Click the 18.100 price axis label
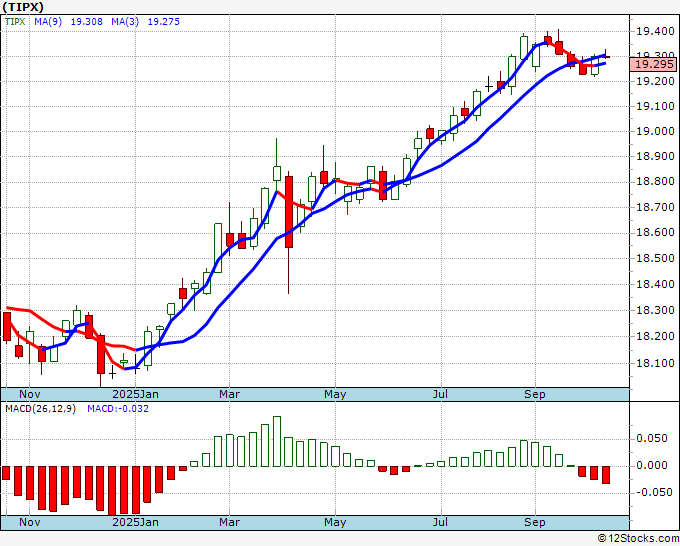 coord(655,363)
